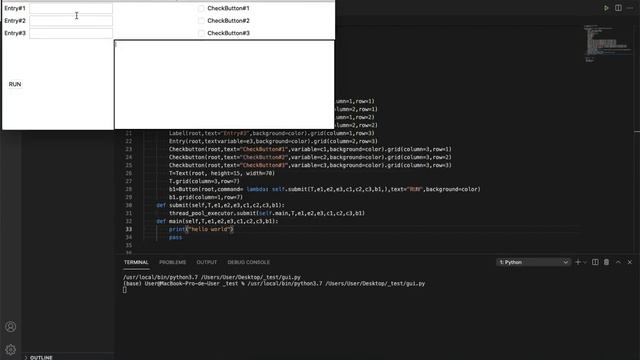Maximize the panel with the up chevron
This screenshot has height=360, width=640.
[x=618, y=262]
